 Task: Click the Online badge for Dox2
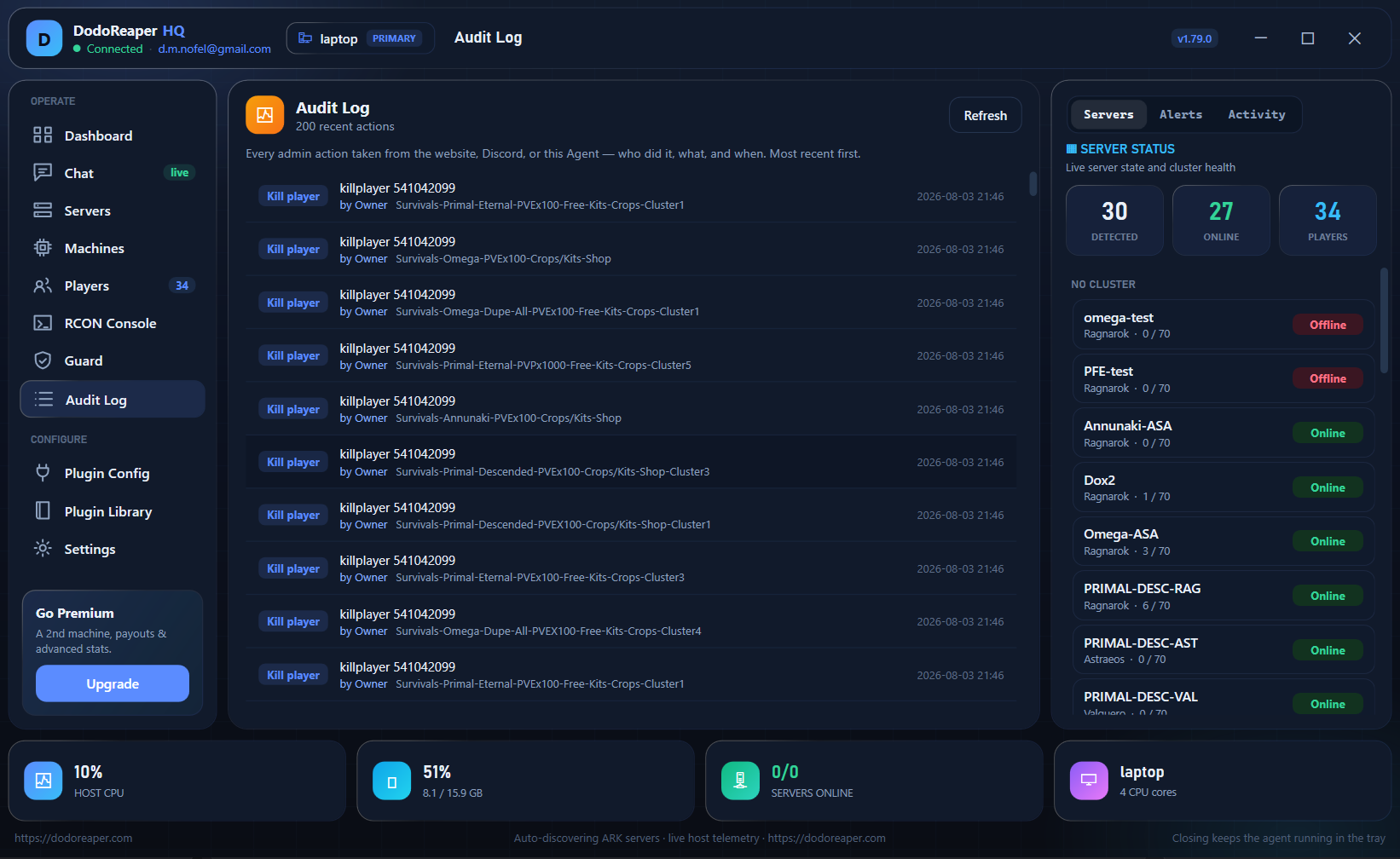pos(1328,487)
